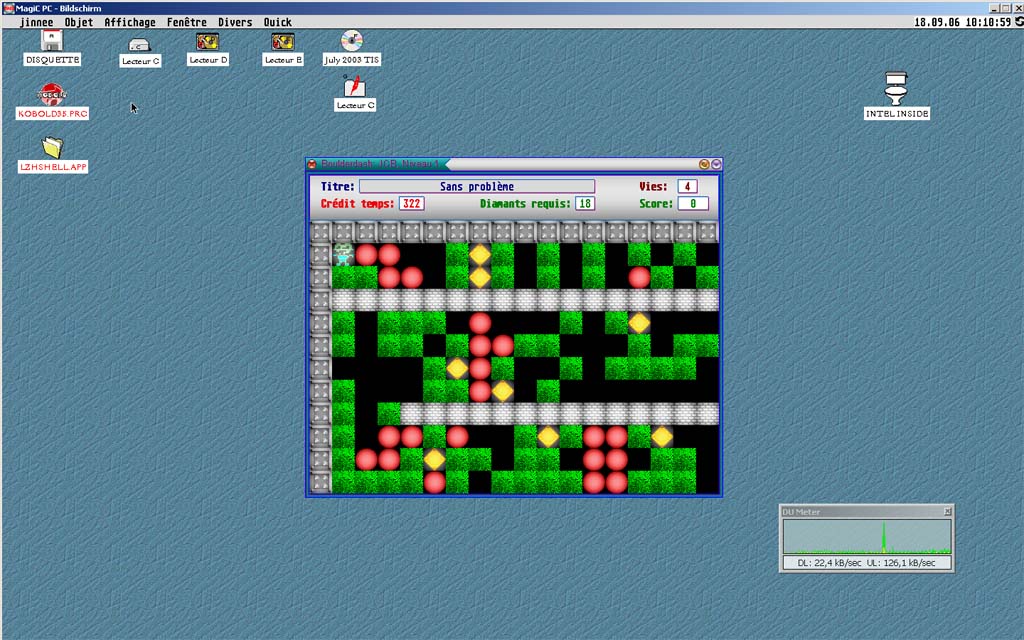The image size is (1024, 640).
Task: Click the date and time "18.09.06 10:10:59"
Action: (x=962, y=22)
